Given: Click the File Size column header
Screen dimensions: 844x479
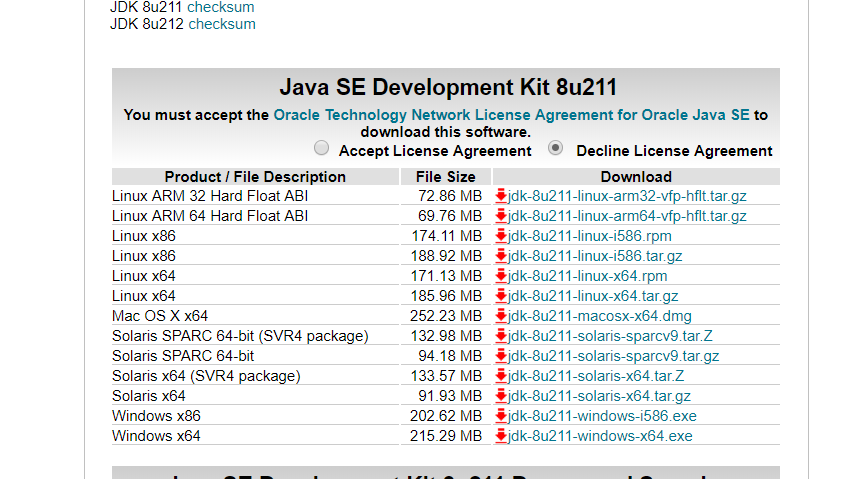Looking at the screenshot, I should pyautogui.click(x=446, y=177).
